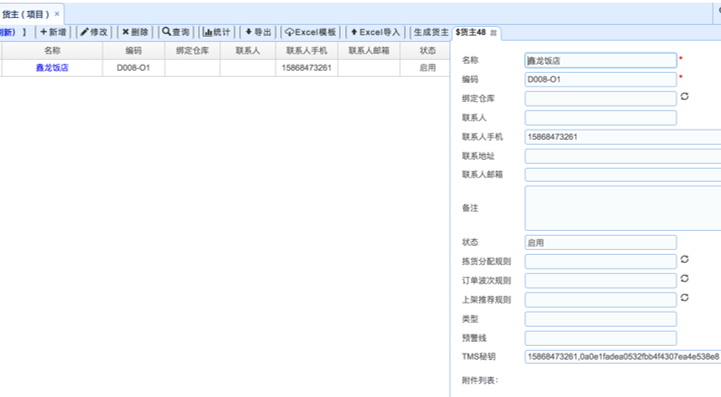Click the 新增 add button

coord(53,32)
